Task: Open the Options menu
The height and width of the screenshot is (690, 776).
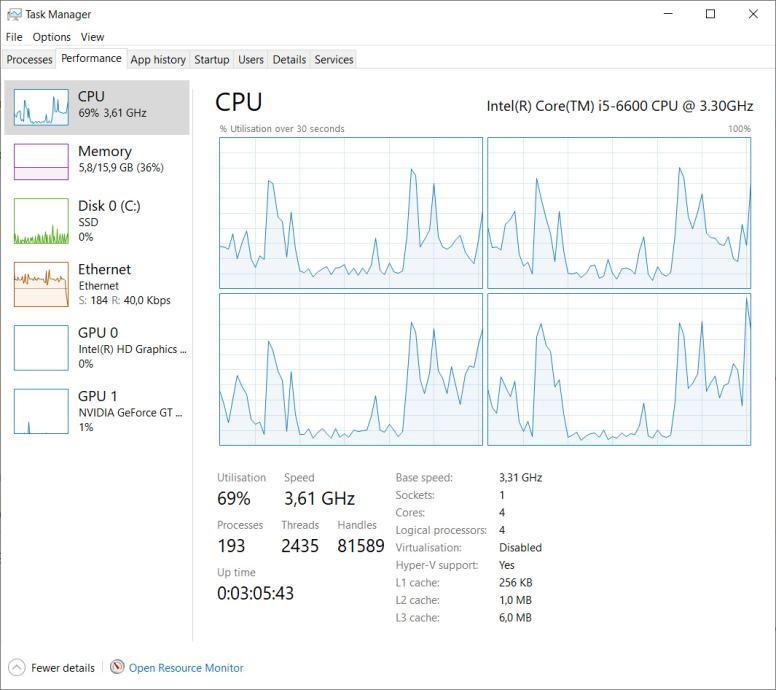Action: pos(52,37)
